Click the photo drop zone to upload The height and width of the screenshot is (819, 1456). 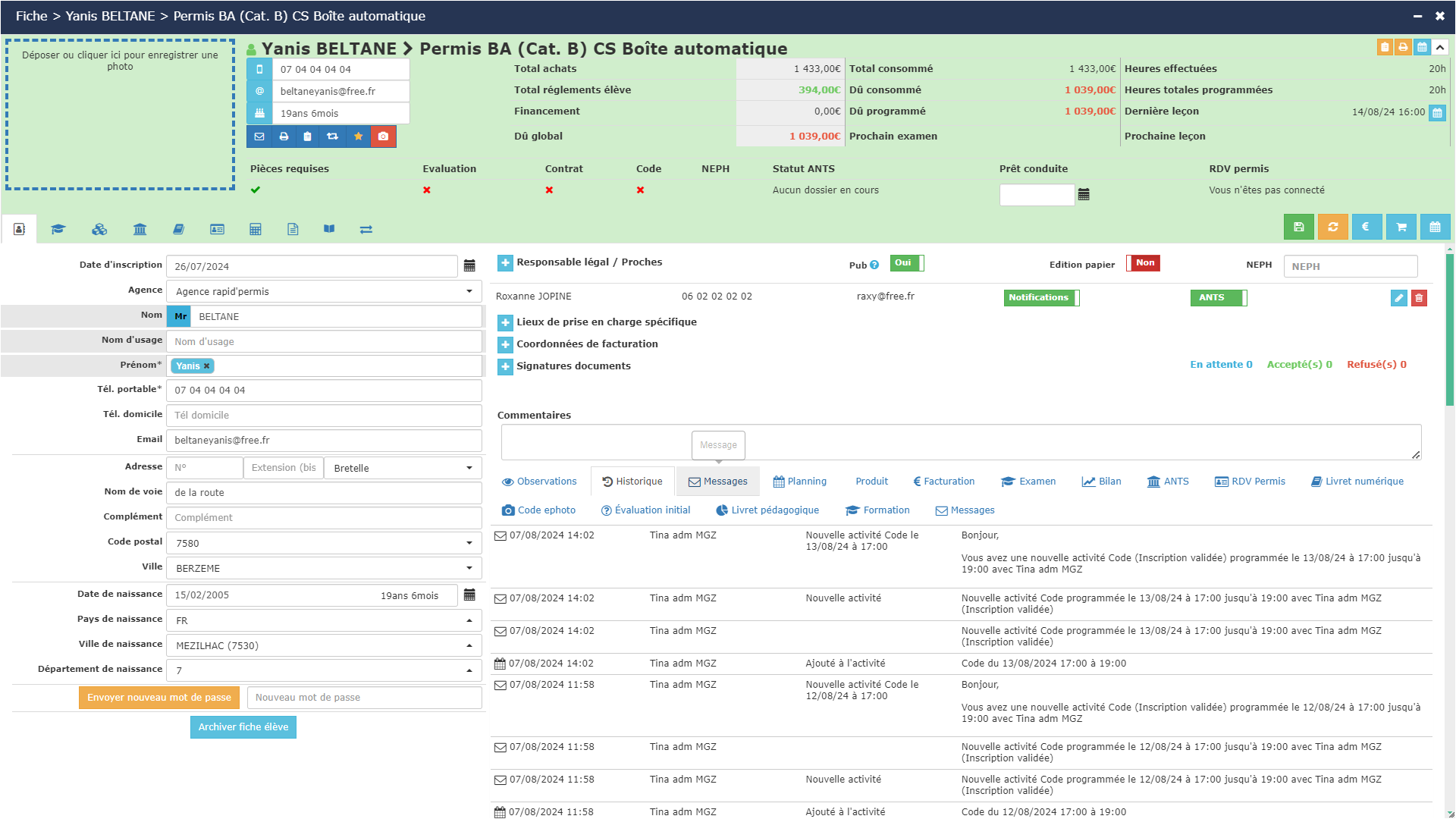click(120, 115)
